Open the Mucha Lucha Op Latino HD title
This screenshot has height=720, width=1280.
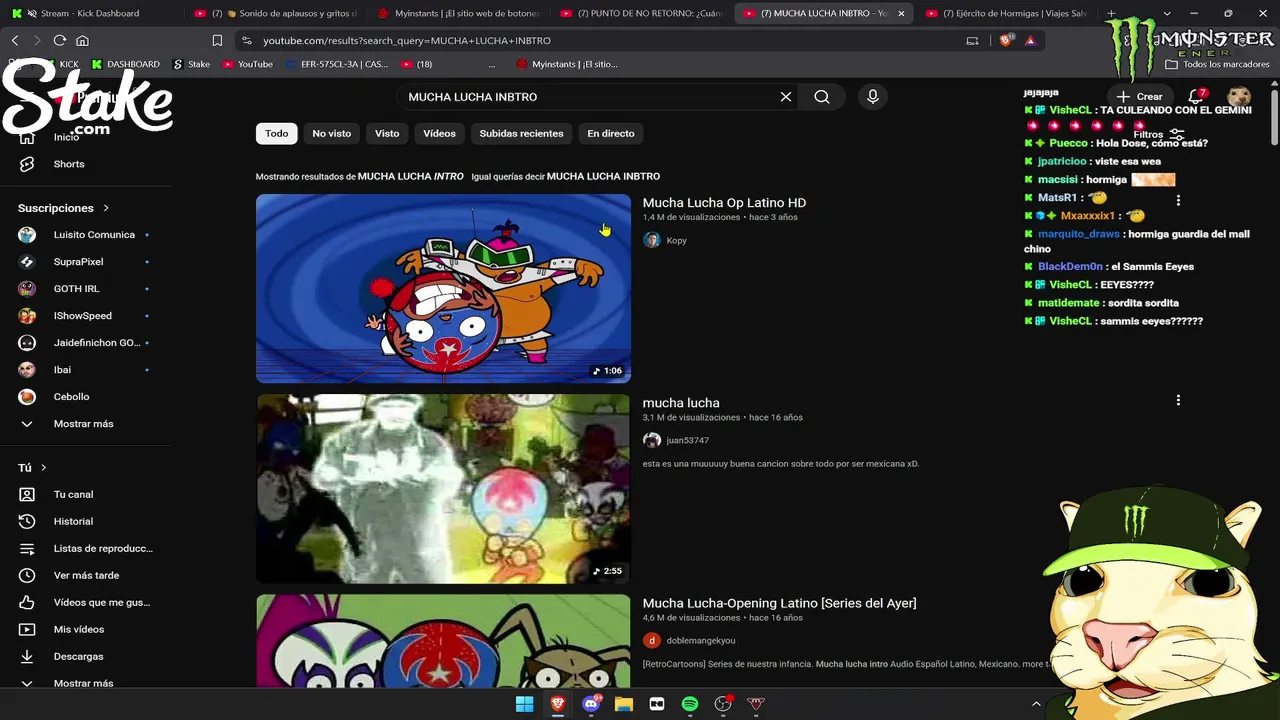[x=724, y=203]
